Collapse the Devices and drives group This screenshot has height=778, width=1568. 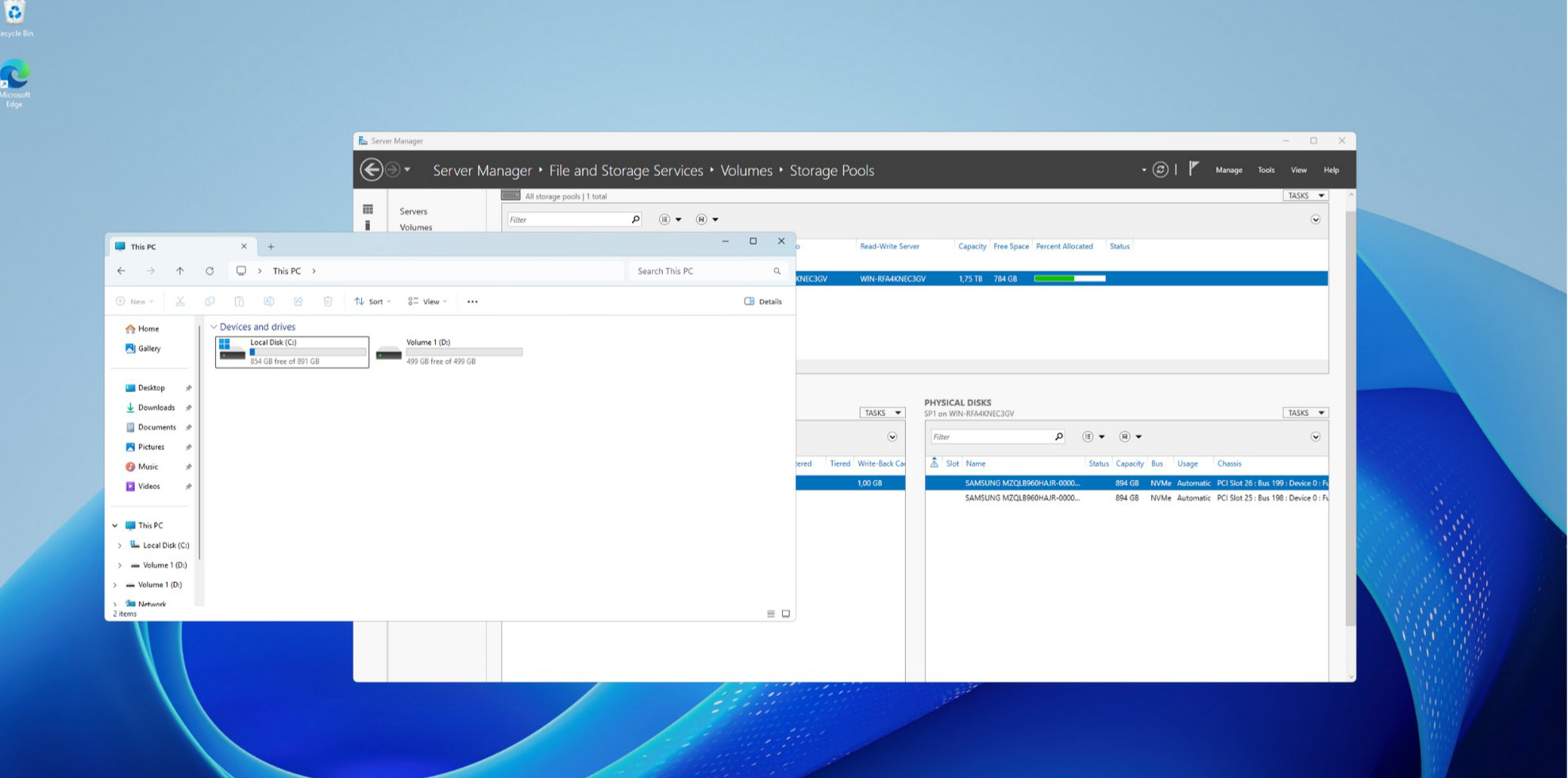pos(214,327)
